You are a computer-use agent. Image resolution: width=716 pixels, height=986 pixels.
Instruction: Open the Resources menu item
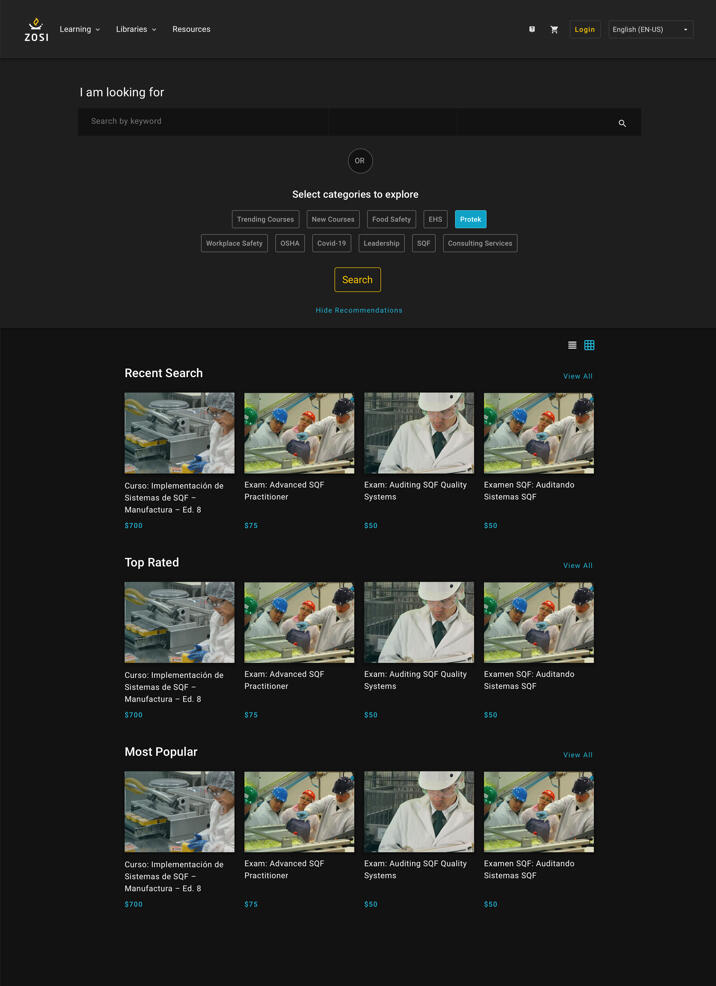tap(191, 30)
